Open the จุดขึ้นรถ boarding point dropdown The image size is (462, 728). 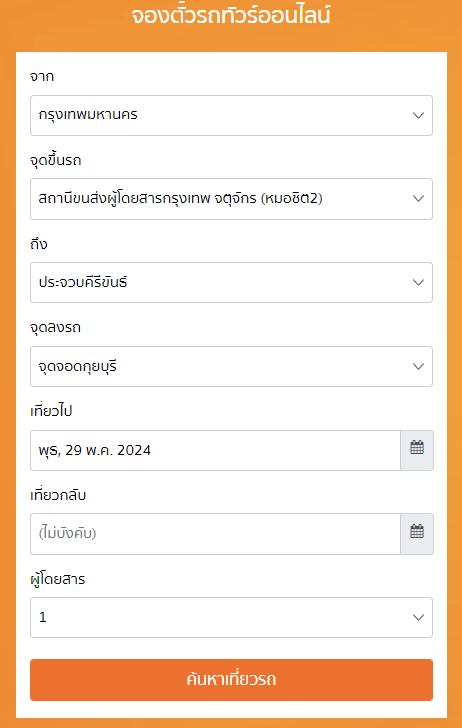pos(231,199)
